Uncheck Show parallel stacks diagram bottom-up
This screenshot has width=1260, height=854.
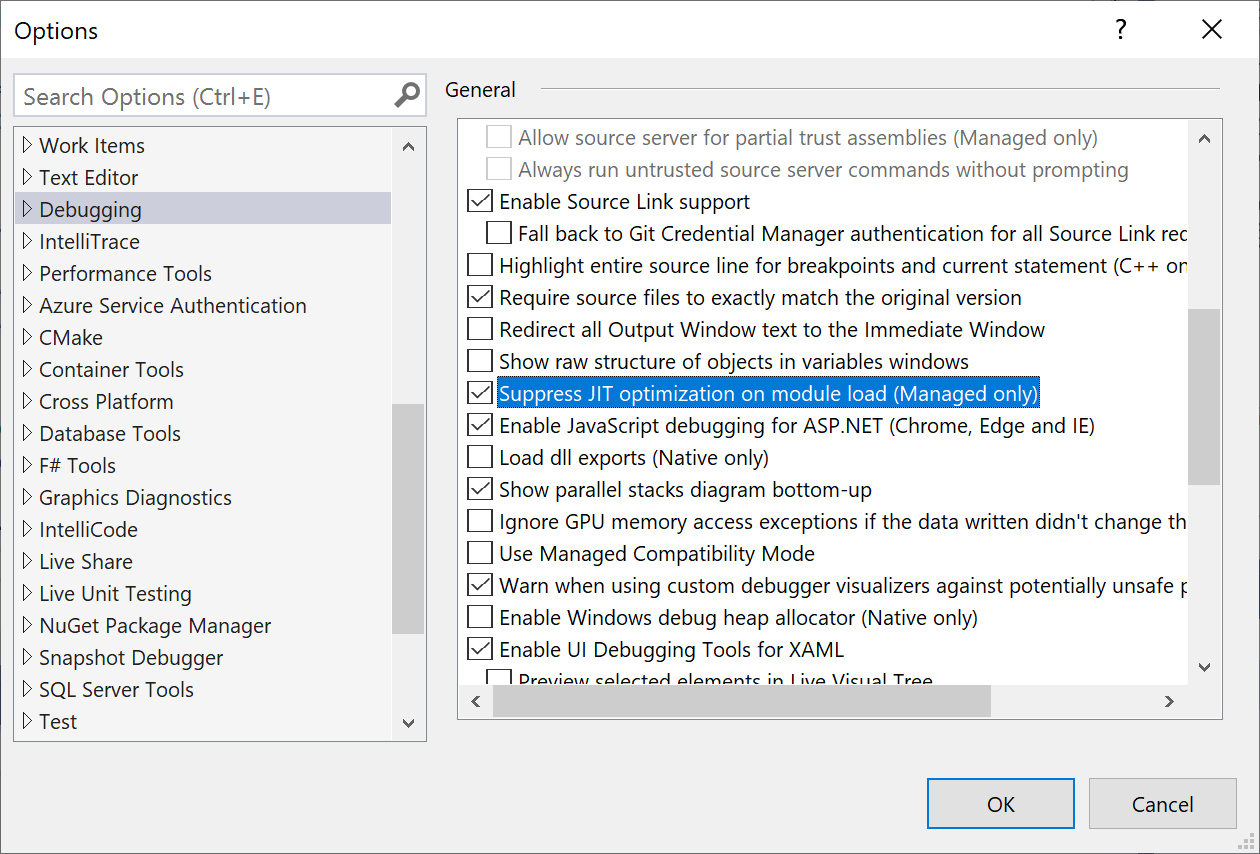pos(479,488)
